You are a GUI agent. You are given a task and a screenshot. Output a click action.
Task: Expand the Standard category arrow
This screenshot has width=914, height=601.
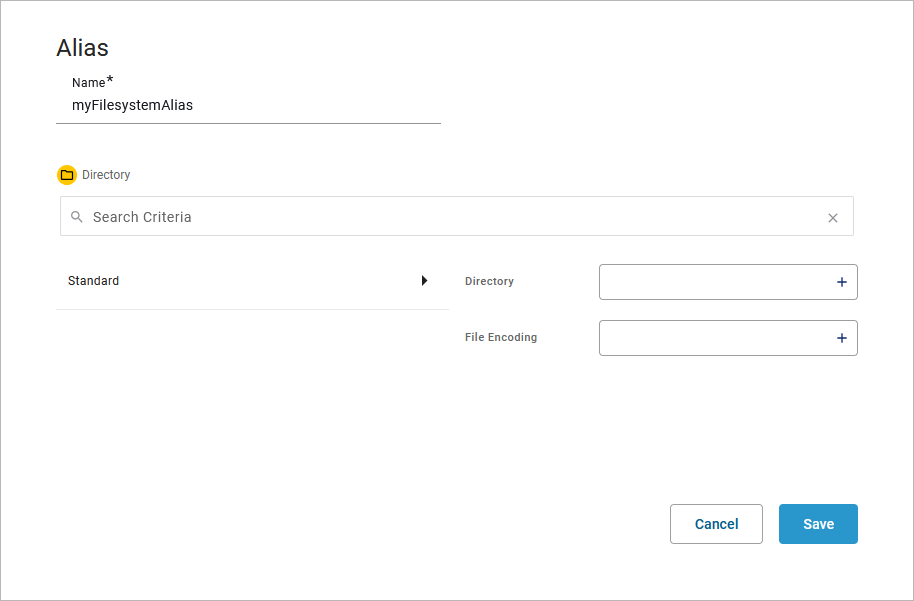pos(424,281)
